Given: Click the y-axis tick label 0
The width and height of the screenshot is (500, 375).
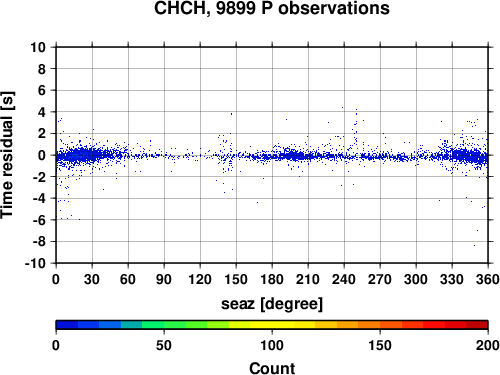Looking at the screenshot, I should click(x=42, y=155).
